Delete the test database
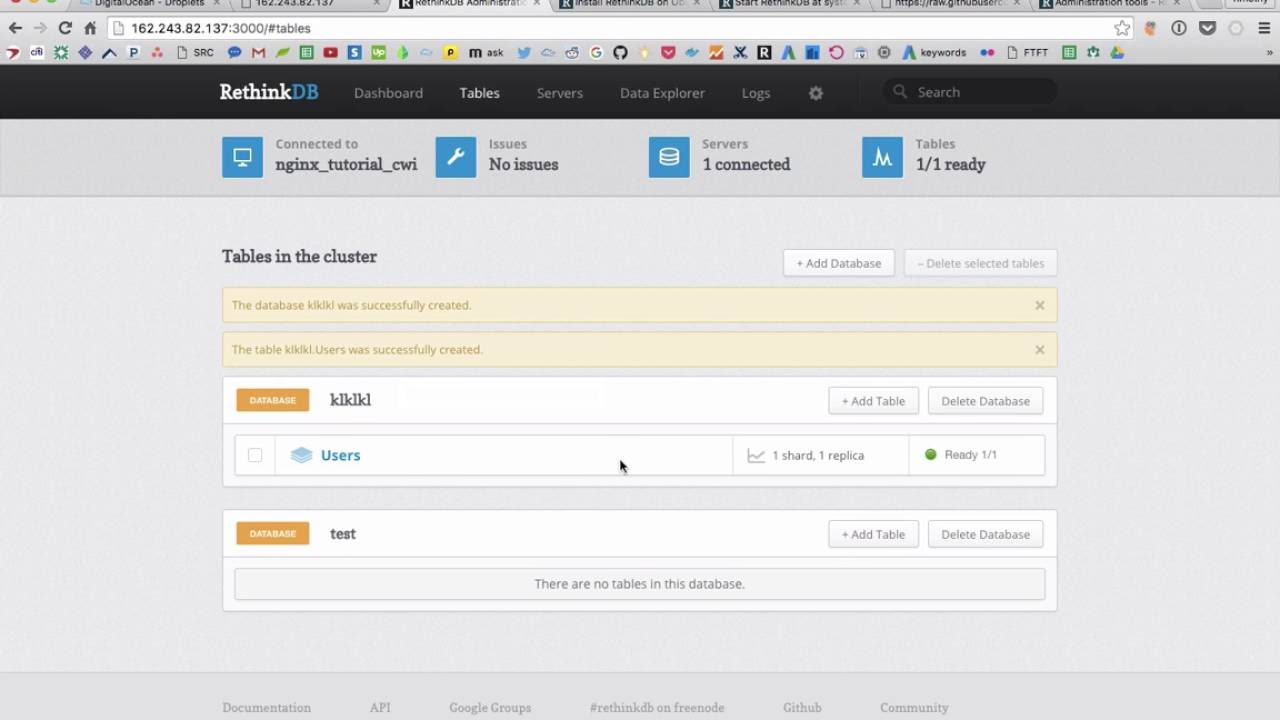Screen dimensions: 1280x720 [x=985, y=534]
